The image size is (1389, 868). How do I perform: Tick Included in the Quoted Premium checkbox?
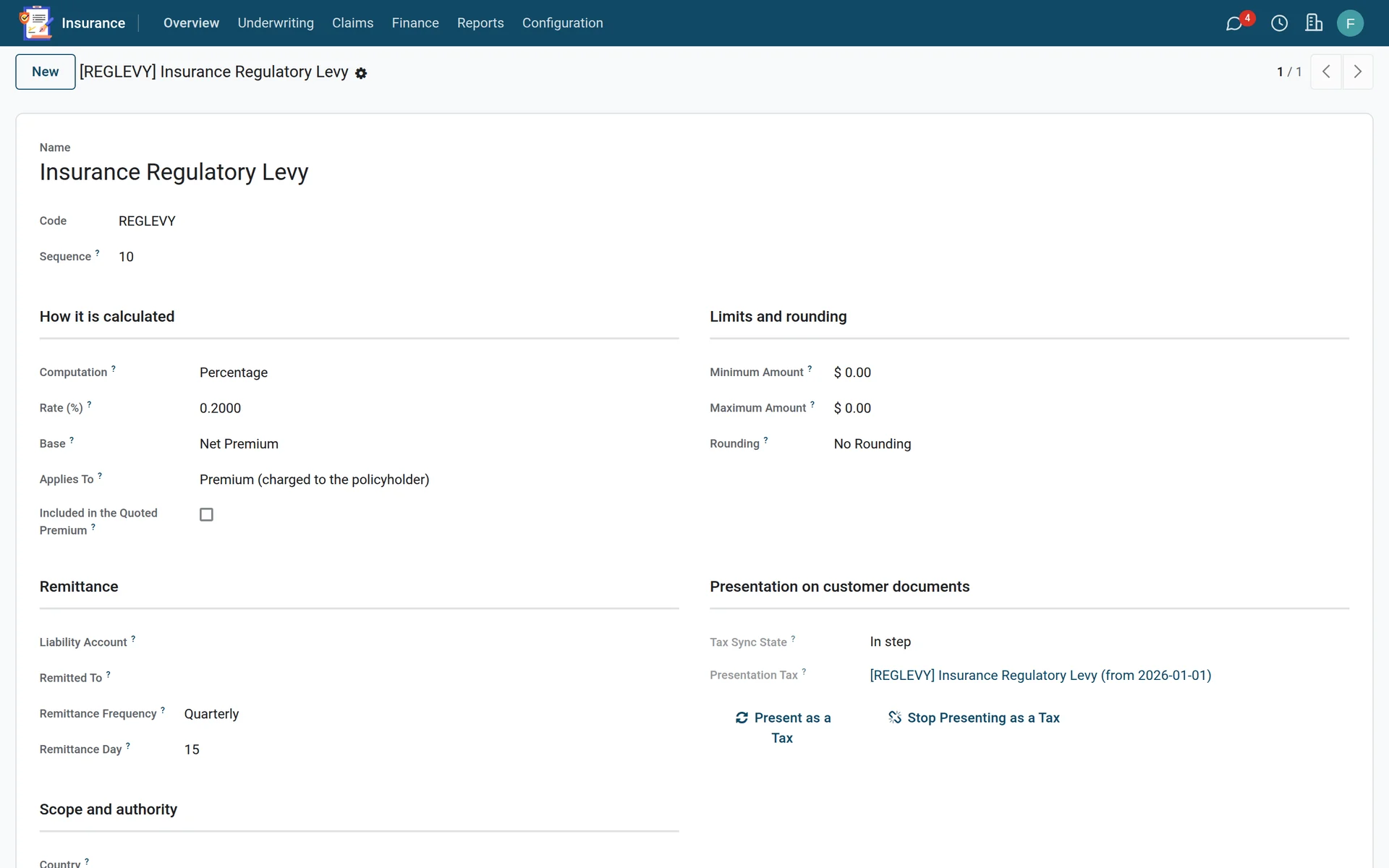pyautogui.click(x=206, y=514)
